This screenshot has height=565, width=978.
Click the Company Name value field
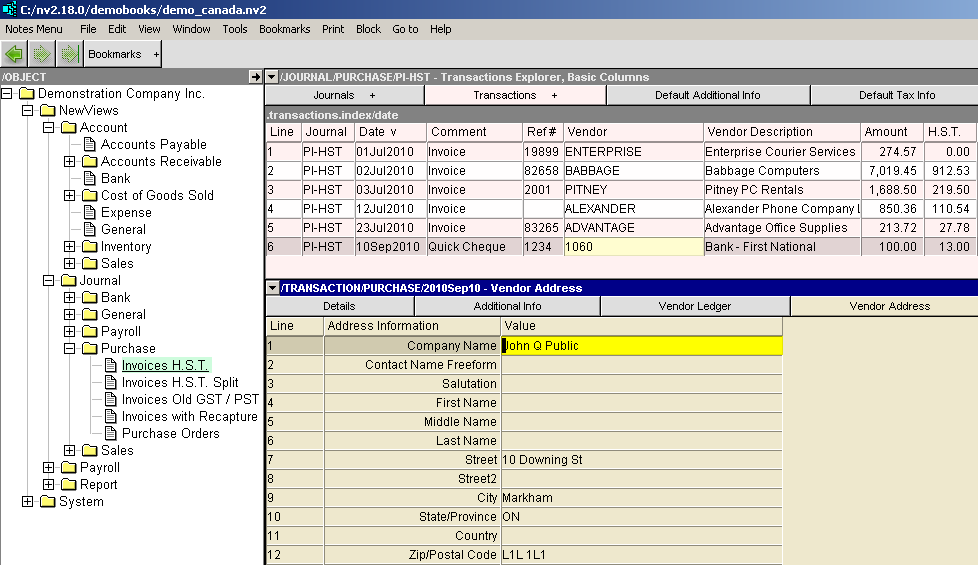(641, 346)
